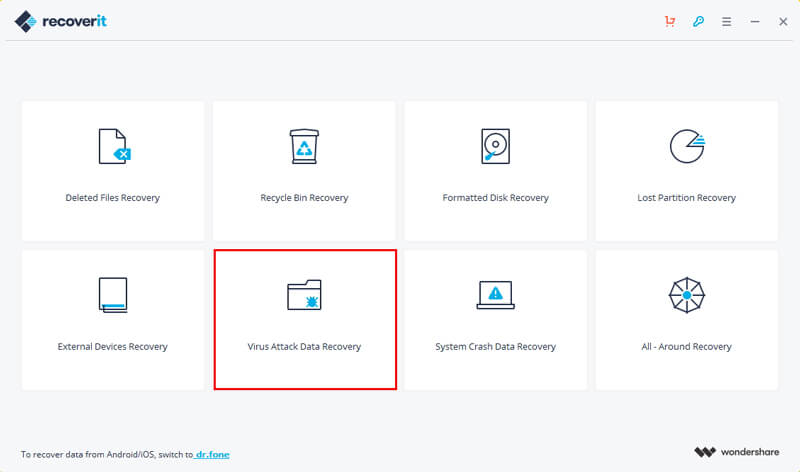Image resolution: width=800 pixels, height=472 pixels.
Task: Click the Deleted Files Recovery document icon
Action: (114, 146)
